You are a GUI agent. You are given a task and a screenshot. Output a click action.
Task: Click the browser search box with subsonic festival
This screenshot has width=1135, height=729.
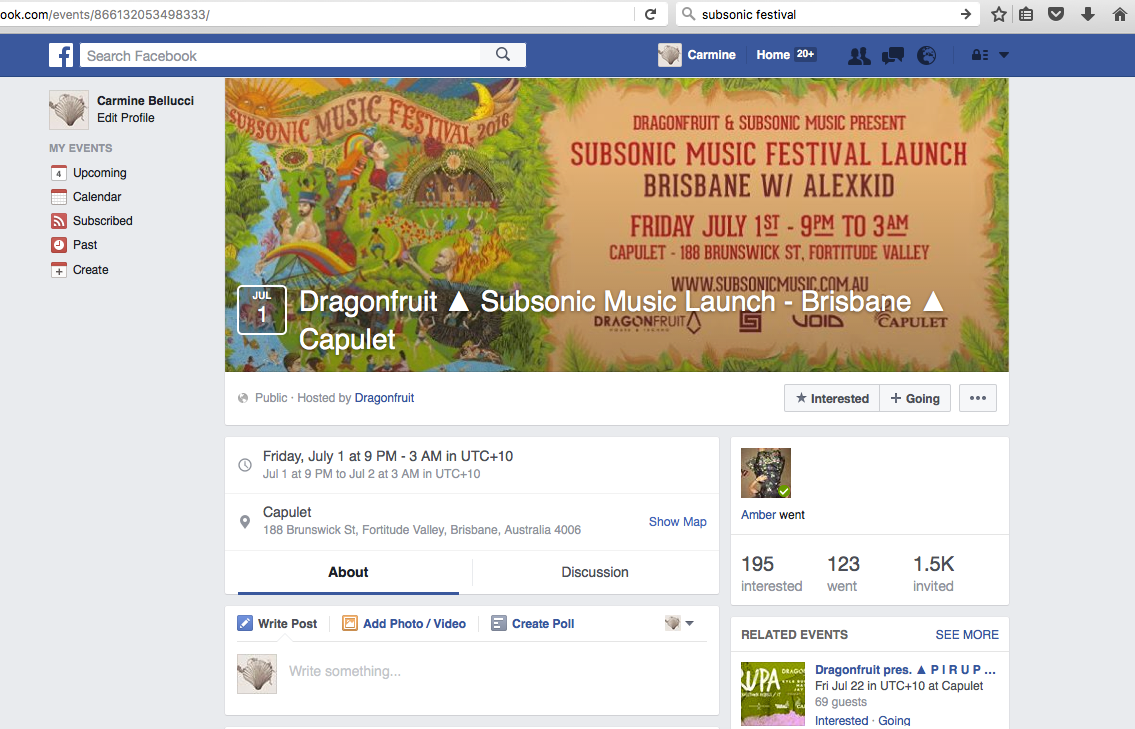(x=827, y=14)
